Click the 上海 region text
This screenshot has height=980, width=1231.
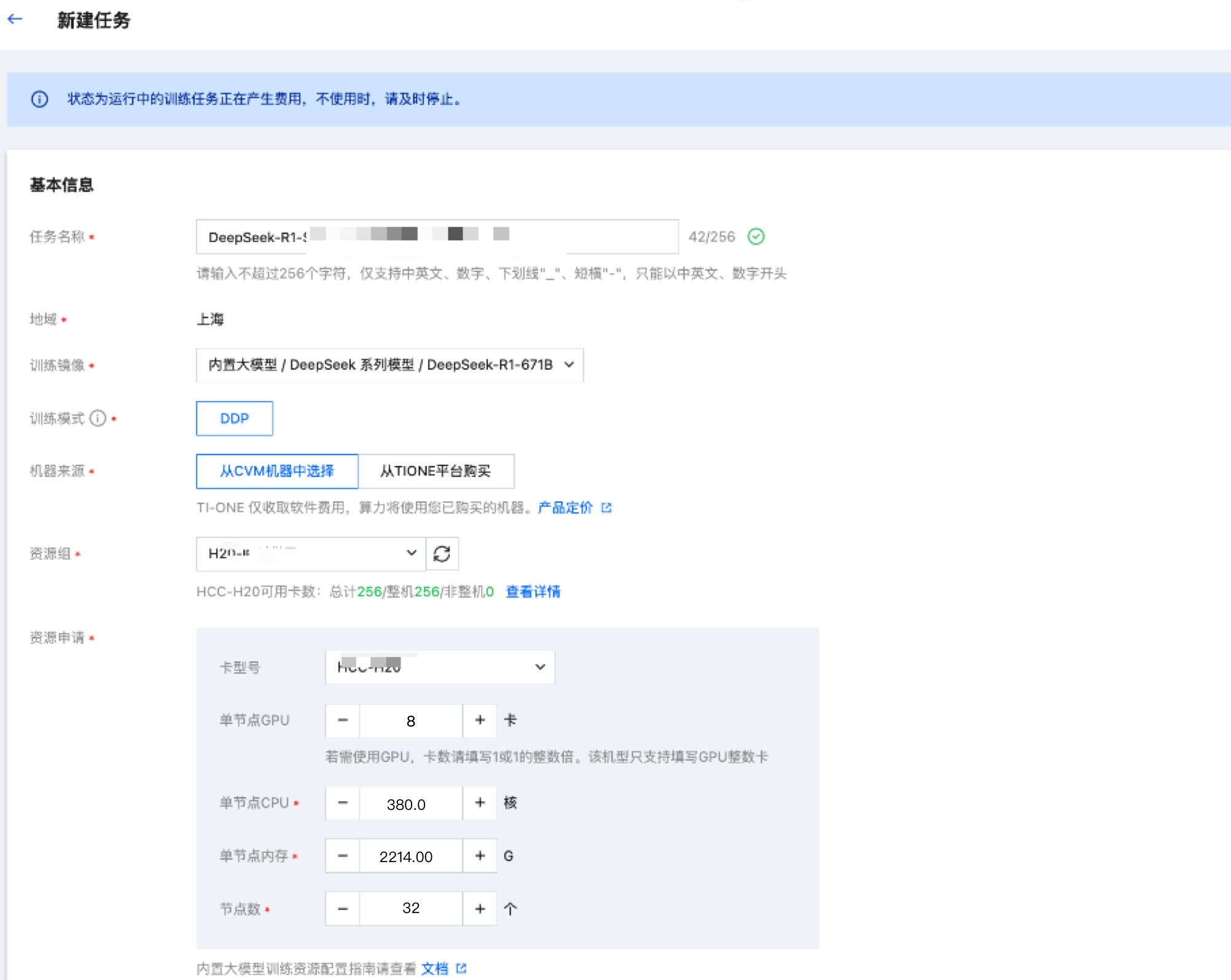coord(210,319)
